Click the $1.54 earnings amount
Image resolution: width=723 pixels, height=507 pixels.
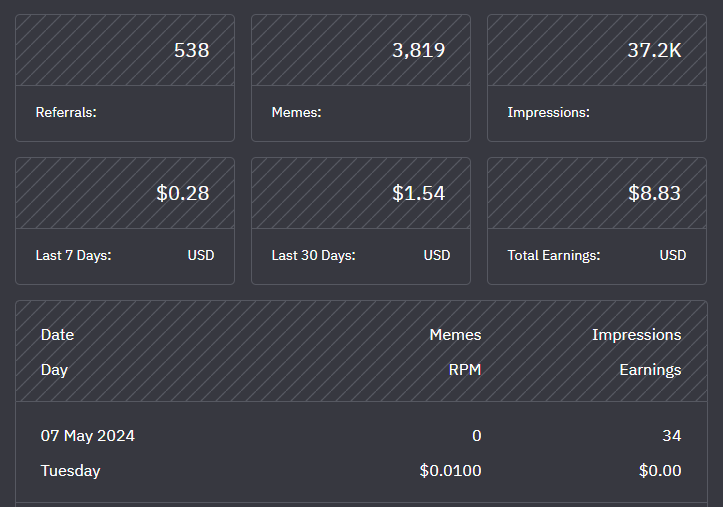(418, 193)
